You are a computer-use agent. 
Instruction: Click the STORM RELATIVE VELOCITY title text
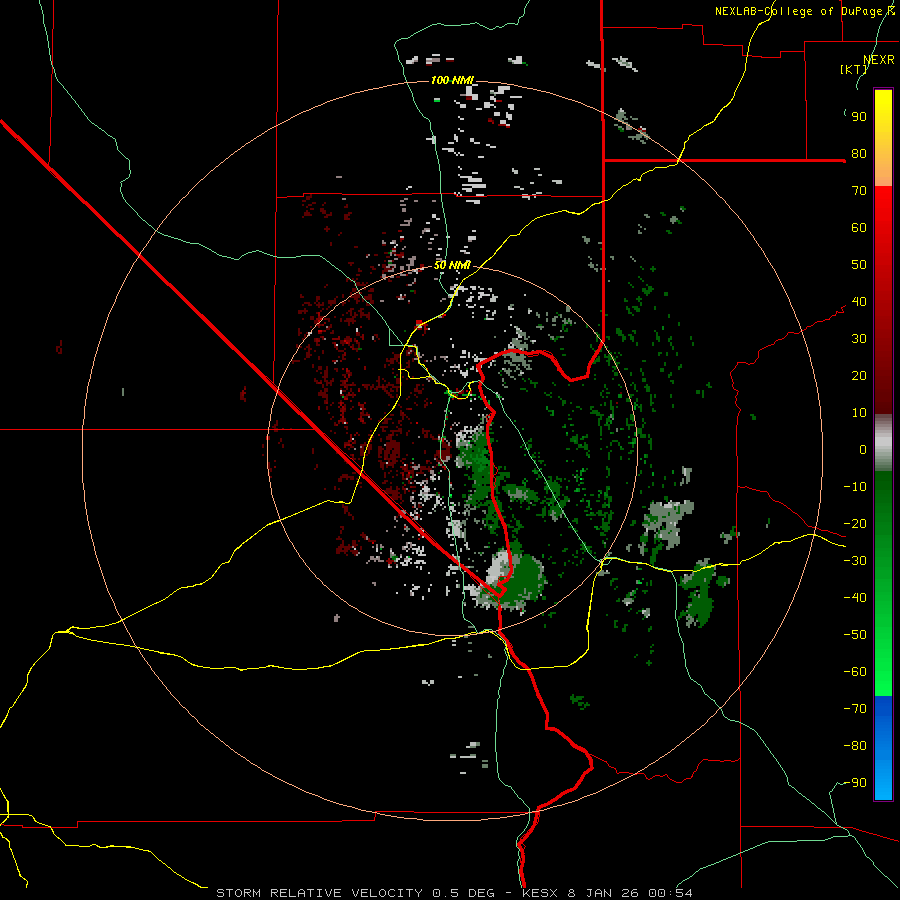[320, 893]
